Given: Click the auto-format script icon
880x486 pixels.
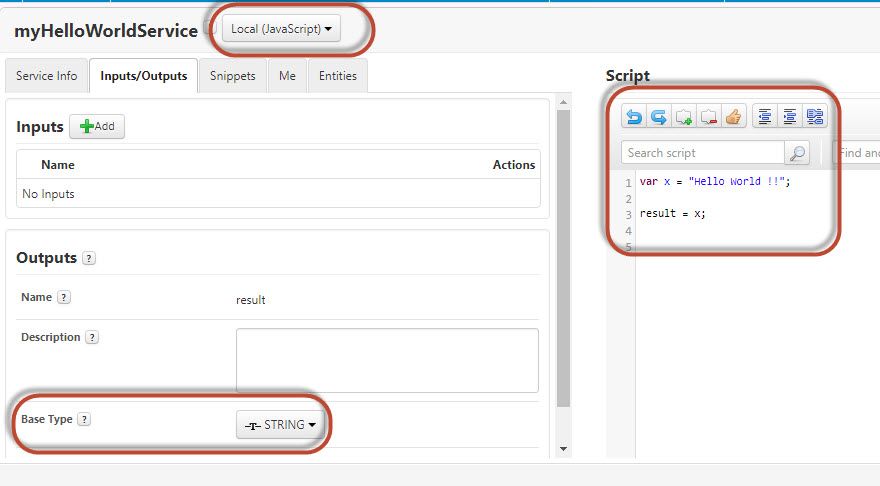Looking at the screenshot, I should point(815,117).
